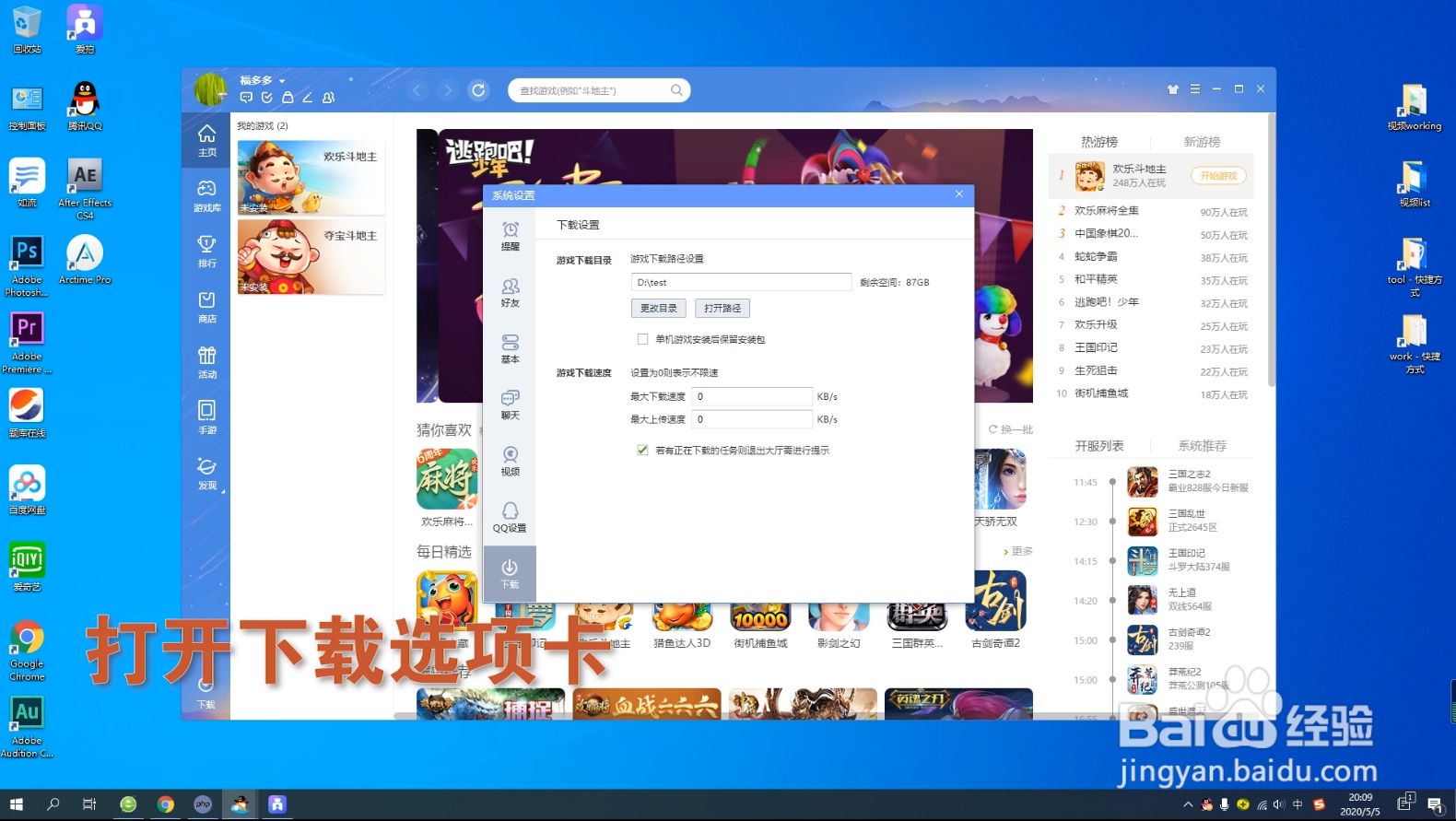Click 开始游戏 button for 欢乐斗地主

[x=1218, y=175]
